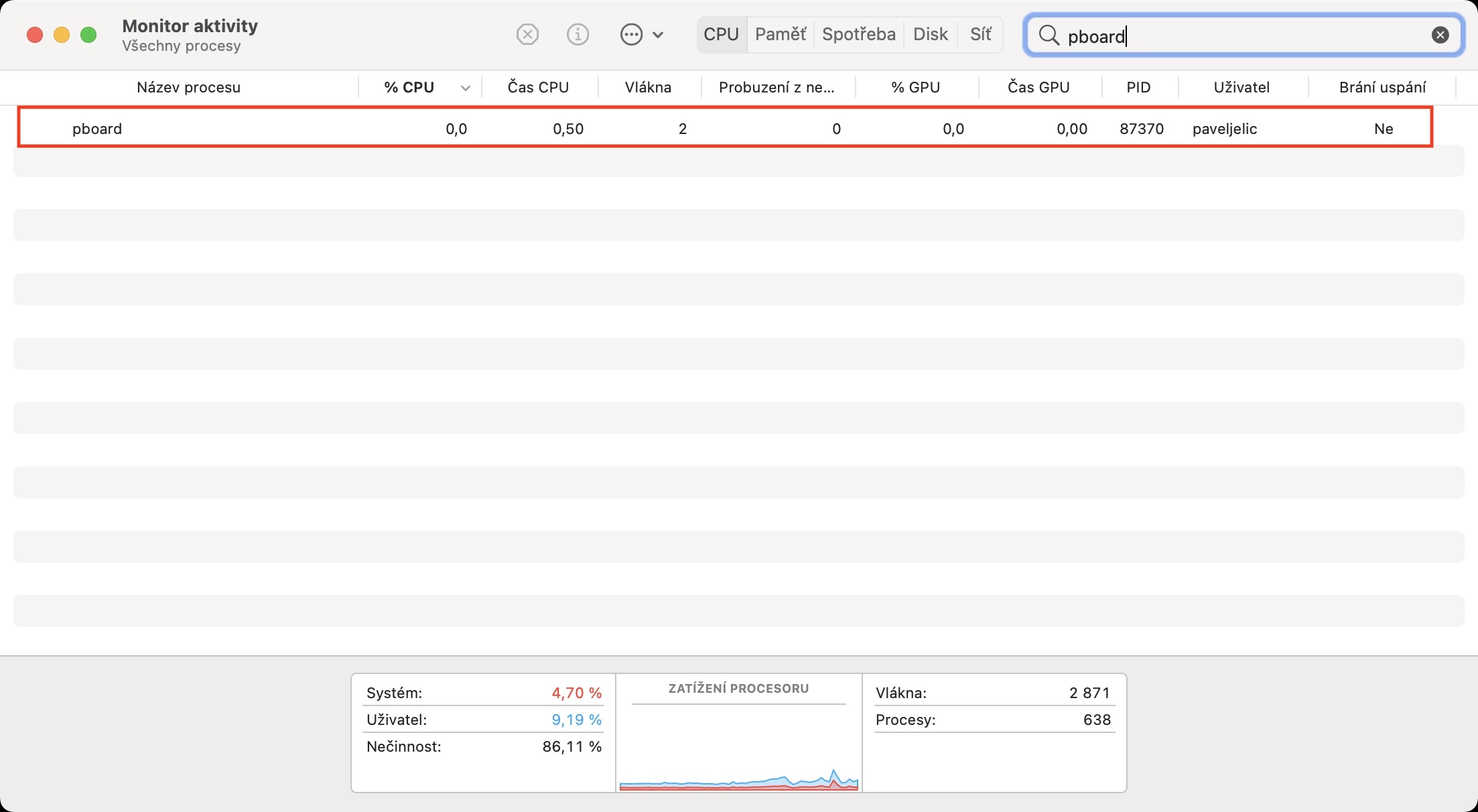The image size is (1478, 812).
Task: Open process info with the (i) icon
Action: (578, 34)
